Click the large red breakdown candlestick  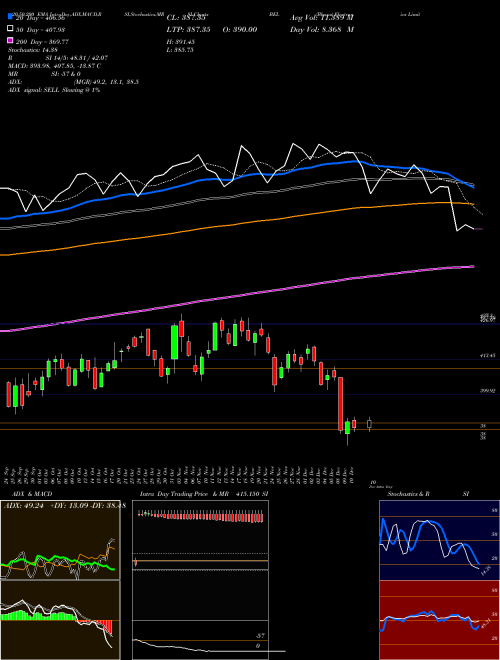point(340,404)
